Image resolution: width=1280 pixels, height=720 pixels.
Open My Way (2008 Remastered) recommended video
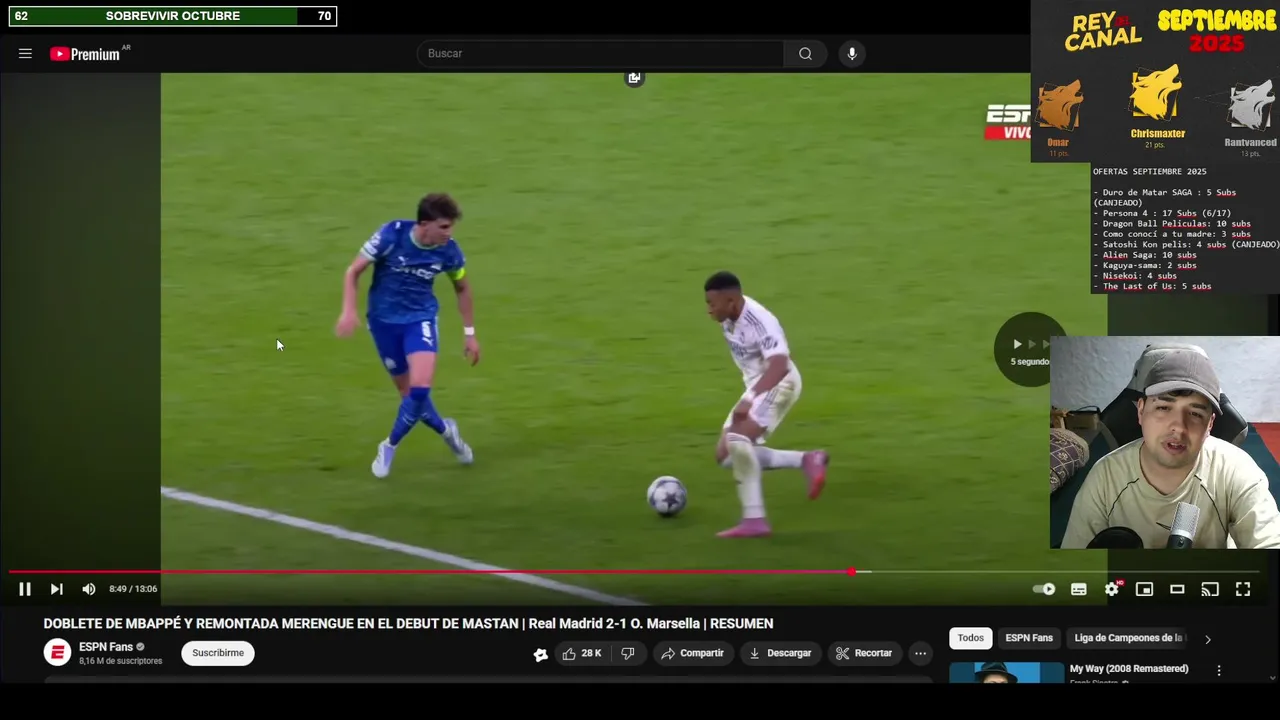[x=1129, y=668]
